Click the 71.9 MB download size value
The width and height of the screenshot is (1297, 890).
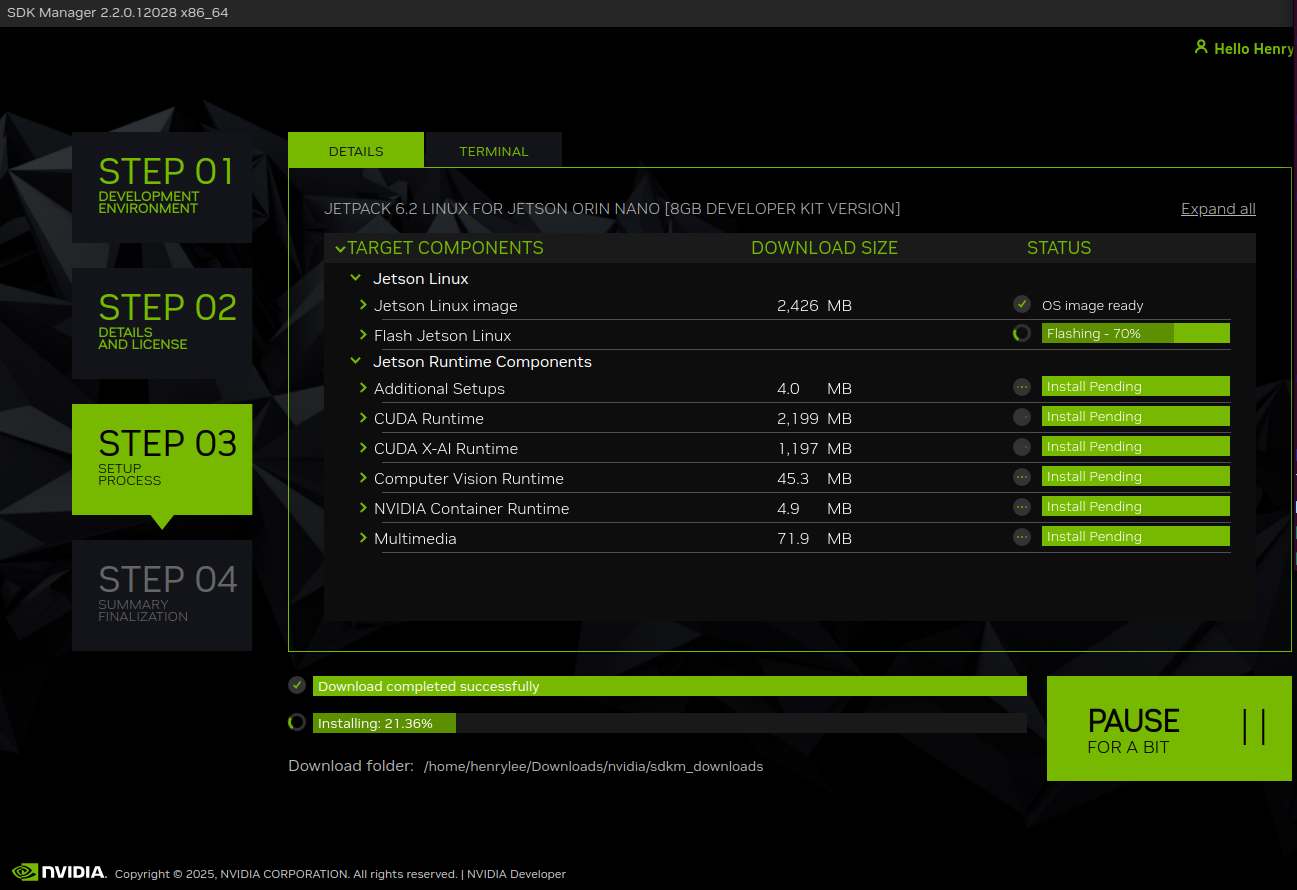[x=814, y=539]
